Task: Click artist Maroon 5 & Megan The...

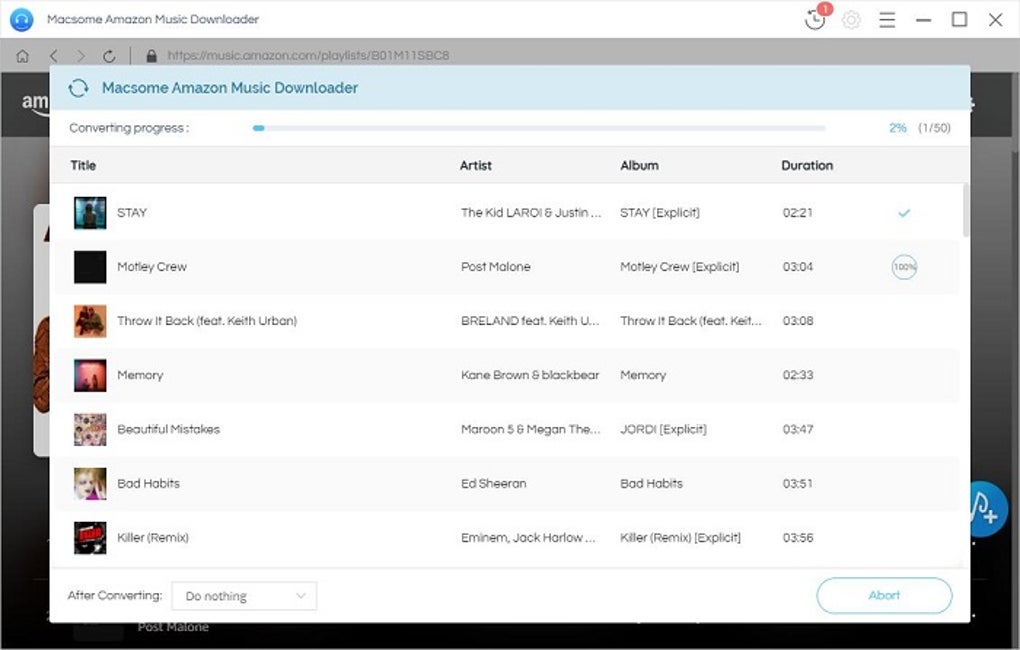Action: 530,429
